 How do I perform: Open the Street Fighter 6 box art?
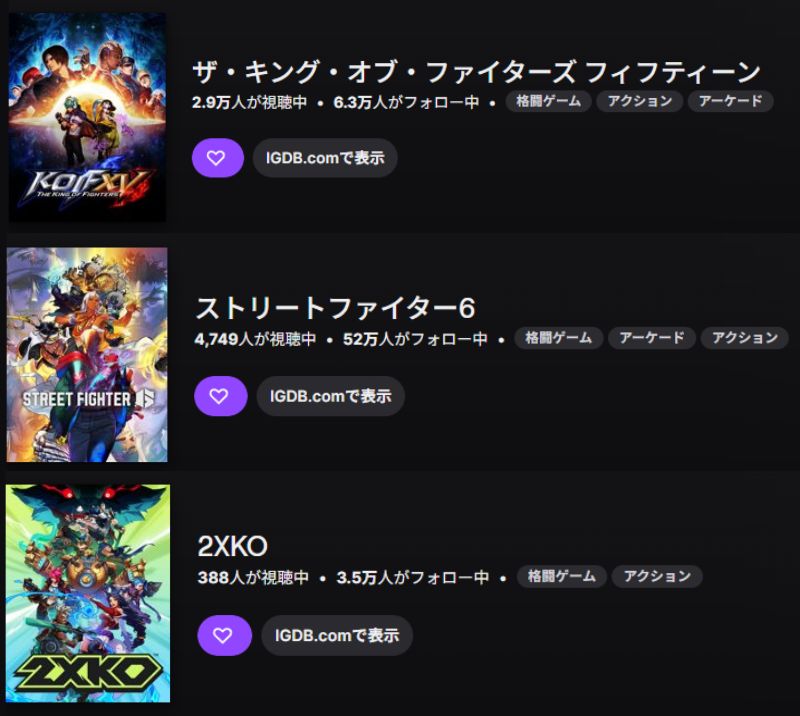click(x=87, y=355)
